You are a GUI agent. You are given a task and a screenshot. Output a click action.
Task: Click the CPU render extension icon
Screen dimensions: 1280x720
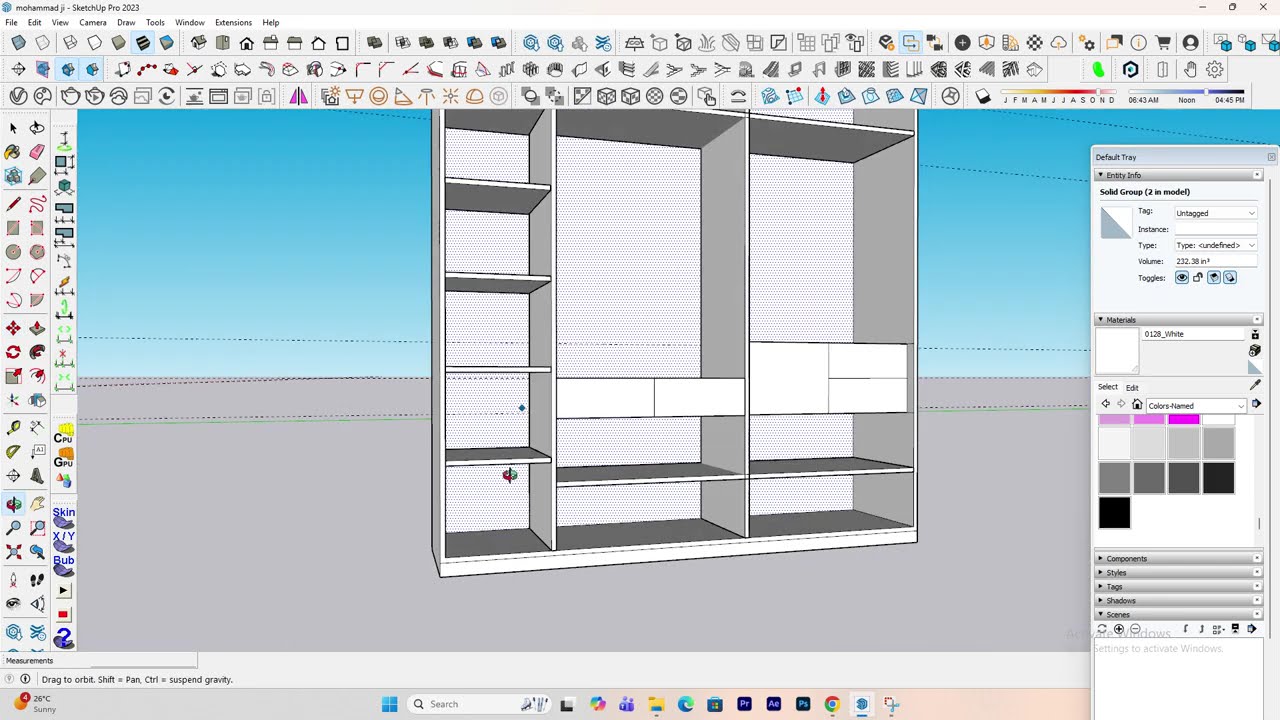point(63,433)
